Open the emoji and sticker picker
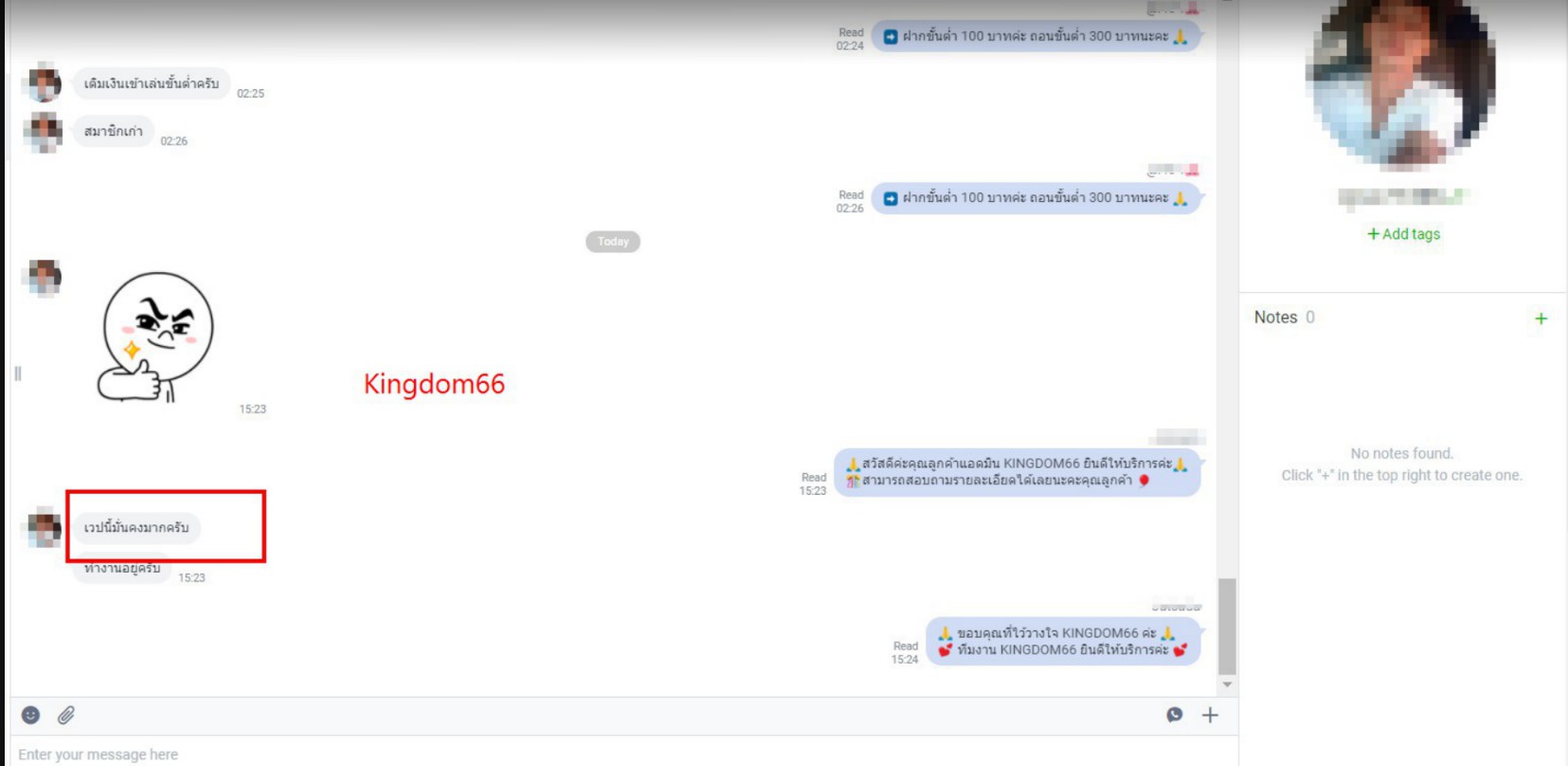 click(x=30, y=715)
